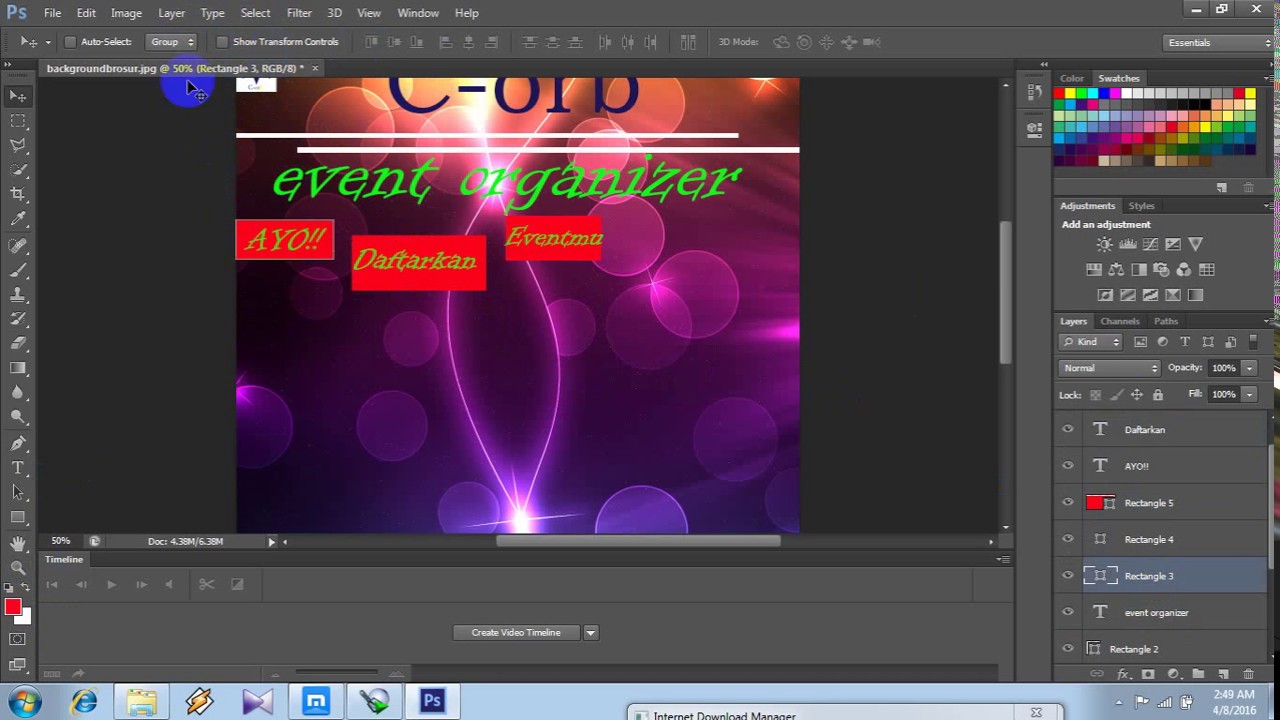The height and width of the screenshot is (720, 1280).
Task: Select the Eyedropper tool
Action: 18,219
